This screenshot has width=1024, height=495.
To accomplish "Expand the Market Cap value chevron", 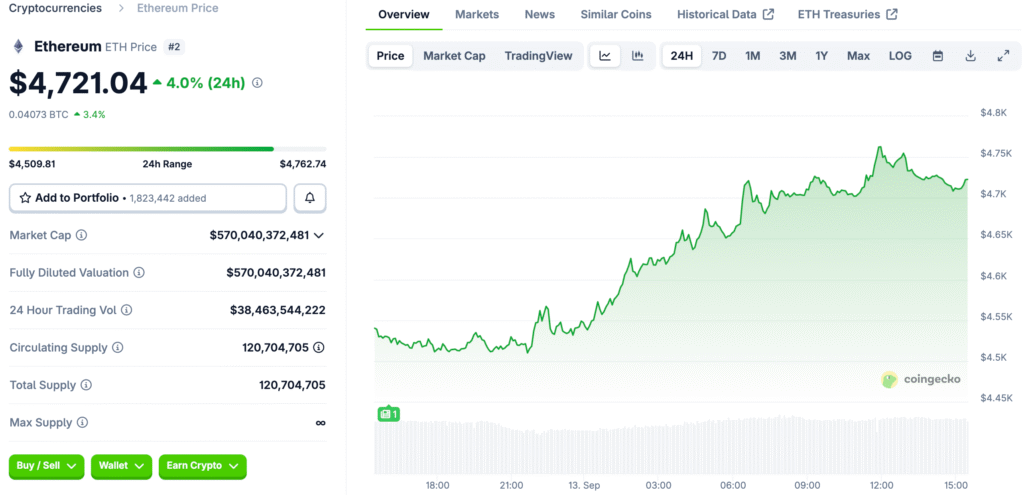I will point(319,236).
